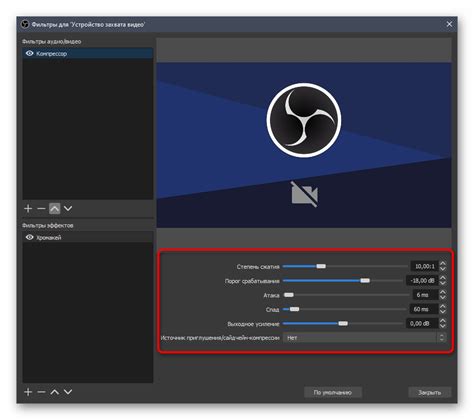The height and width of the screenshot is (420, 474).
Task: Increase threshold dB with up stepper
Action: (x=443, y=278)
